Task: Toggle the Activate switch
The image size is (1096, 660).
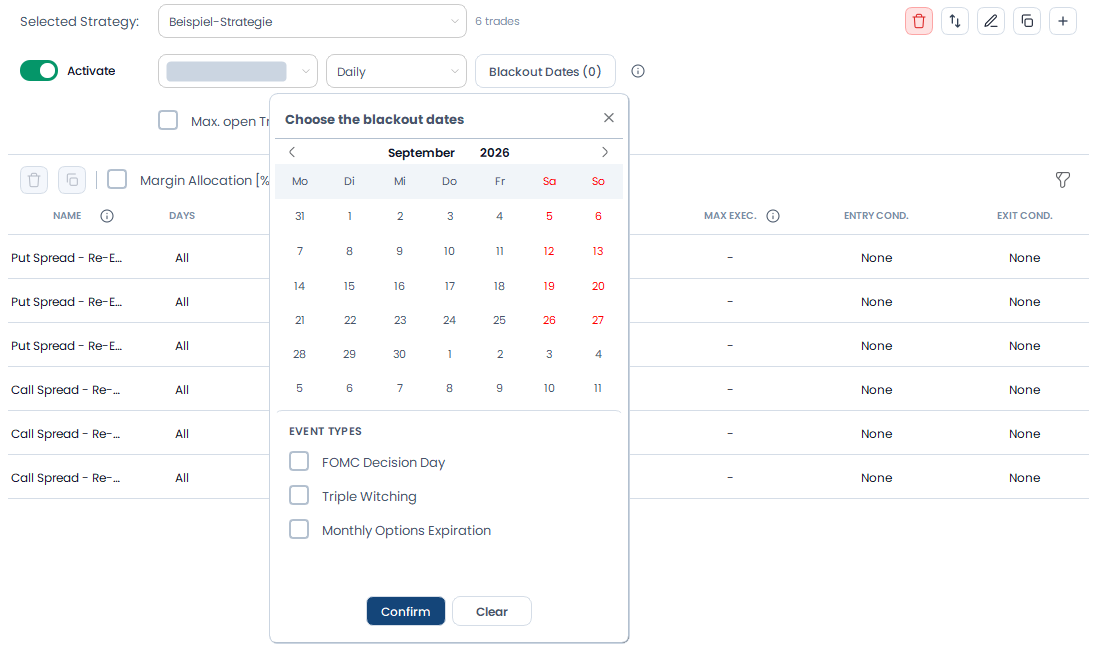Action: coord(38,71)
